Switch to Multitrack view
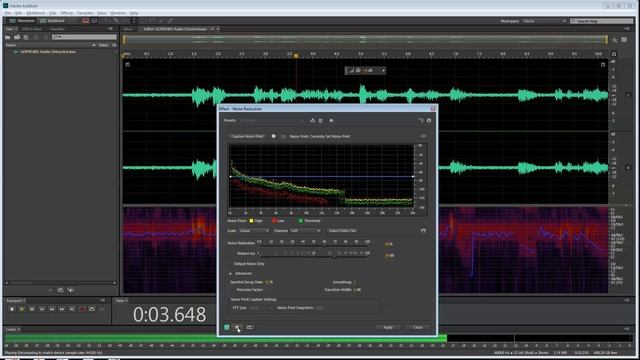The image size is (640, 360). tap(52, 20)
